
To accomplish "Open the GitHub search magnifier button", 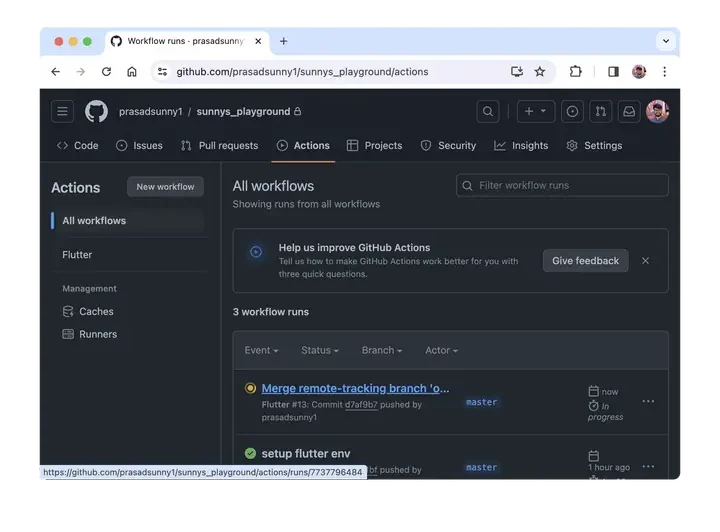I will coord(488,111).
